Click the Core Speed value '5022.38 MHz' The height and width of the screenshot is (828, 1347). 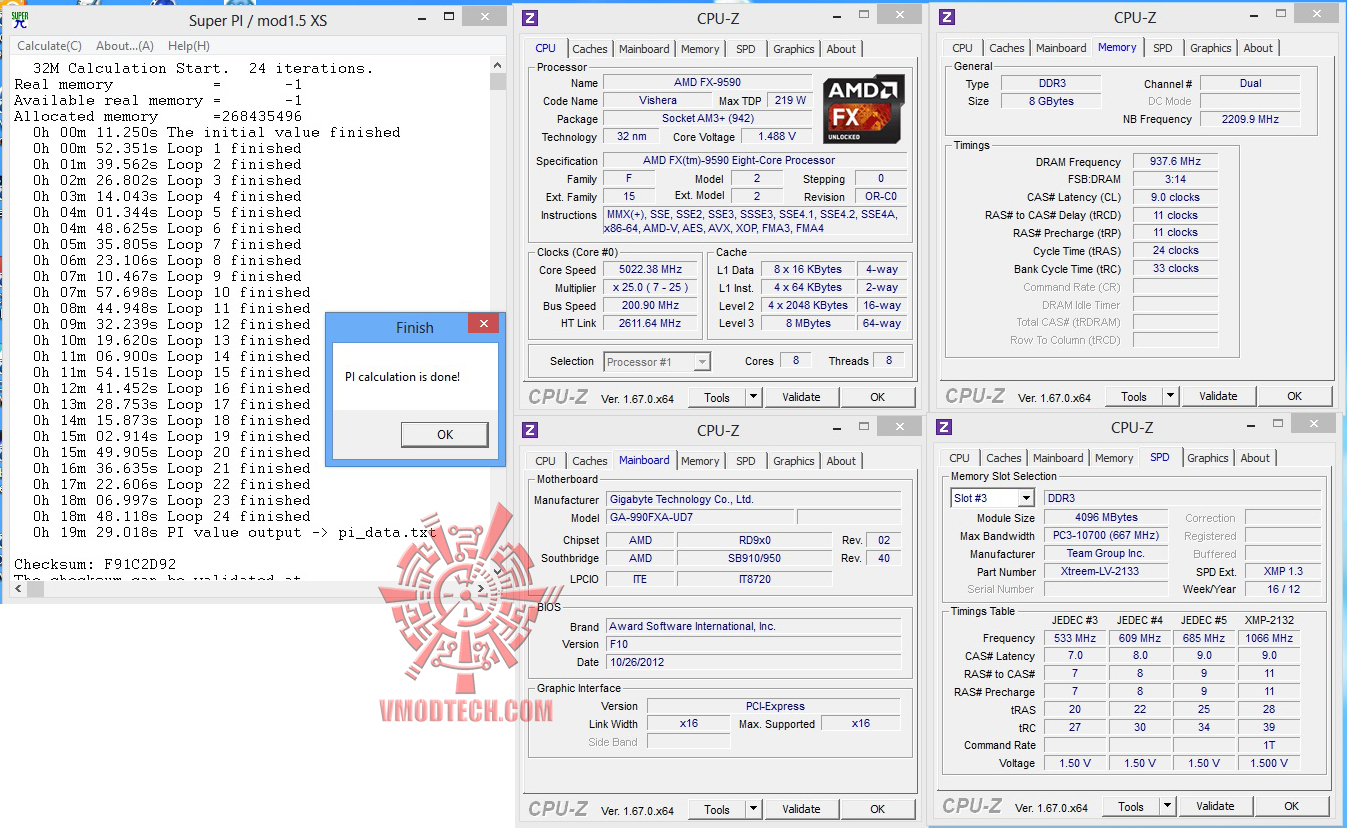tap(652, 270)
